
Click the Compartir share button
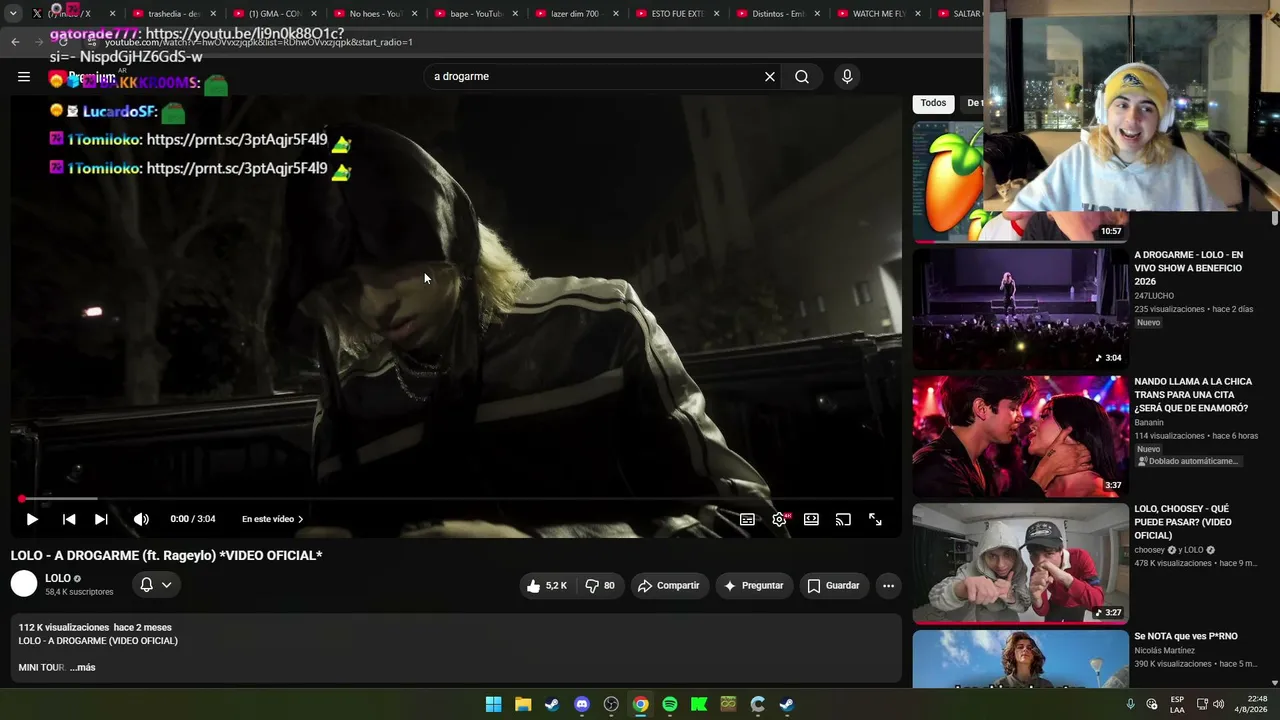pos(669,586)
